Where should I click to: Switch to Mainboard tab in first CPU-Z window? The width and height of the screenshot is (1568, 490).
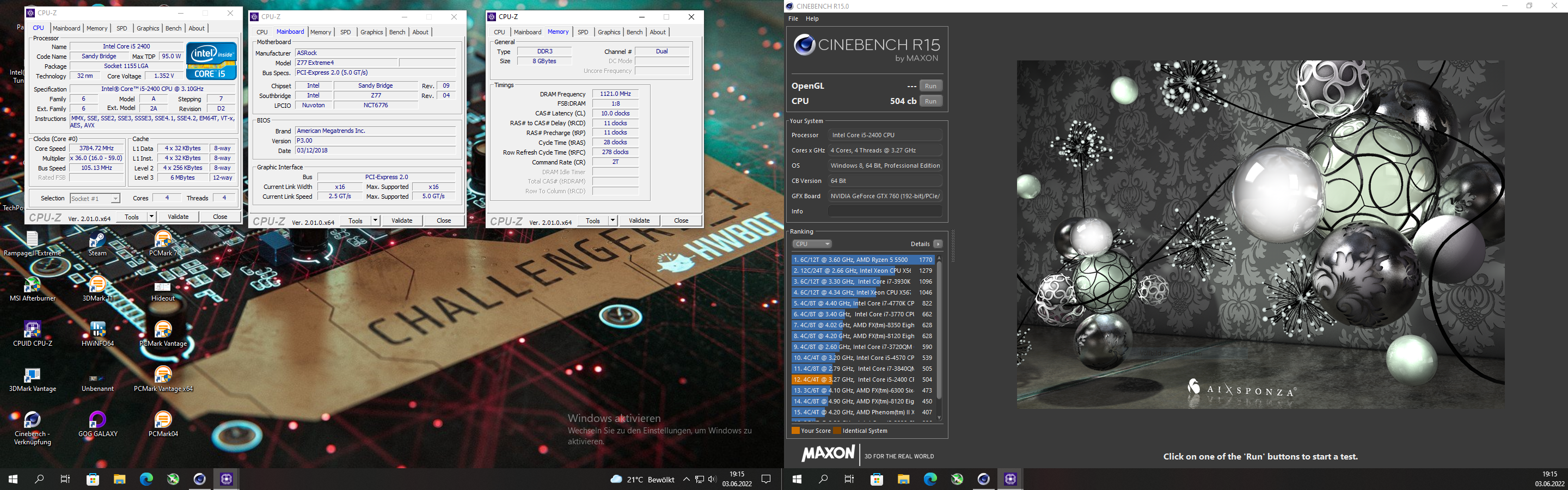click(66, 28)
